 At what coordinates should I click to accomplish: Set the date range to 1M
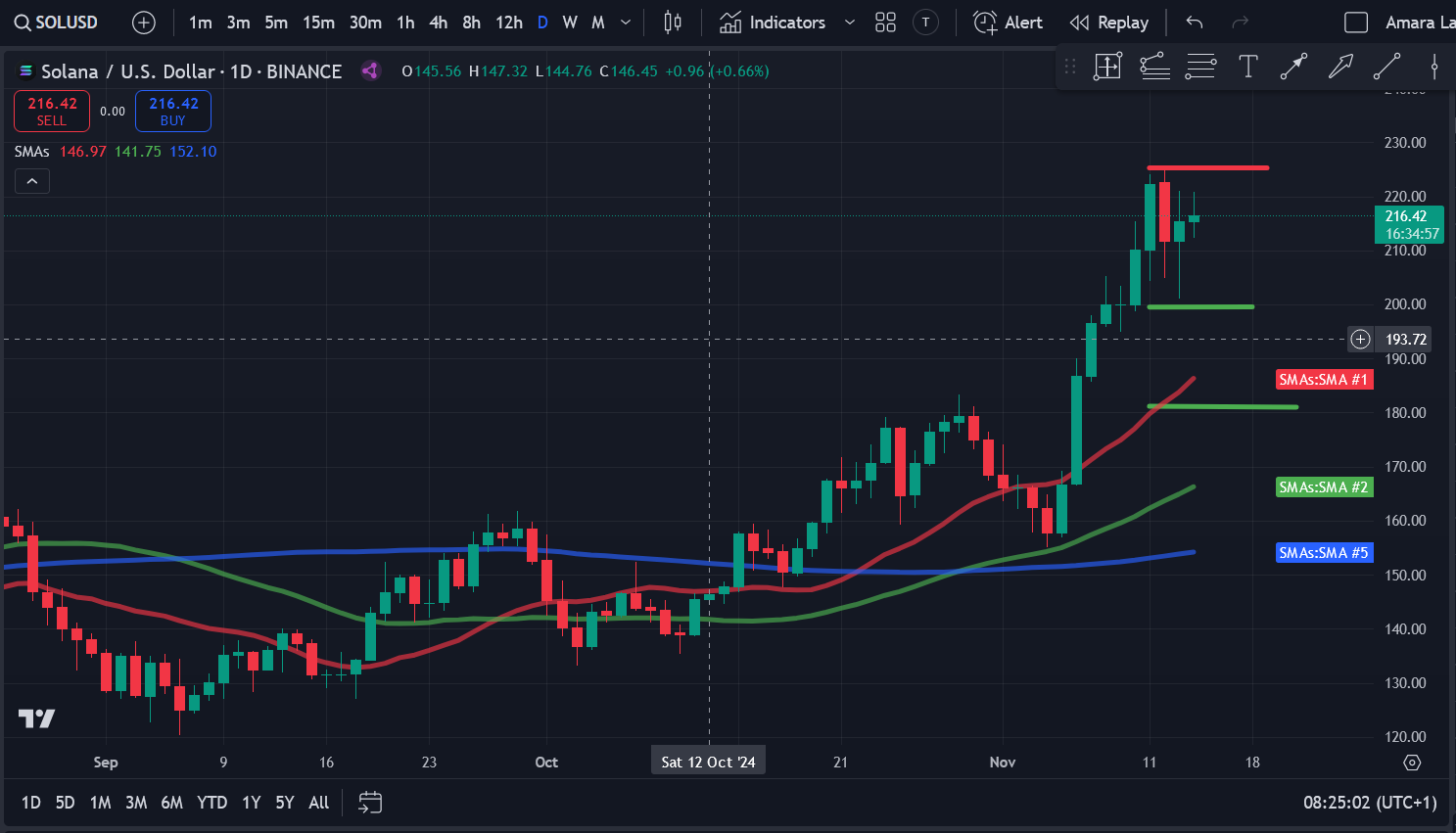point(100,803)
